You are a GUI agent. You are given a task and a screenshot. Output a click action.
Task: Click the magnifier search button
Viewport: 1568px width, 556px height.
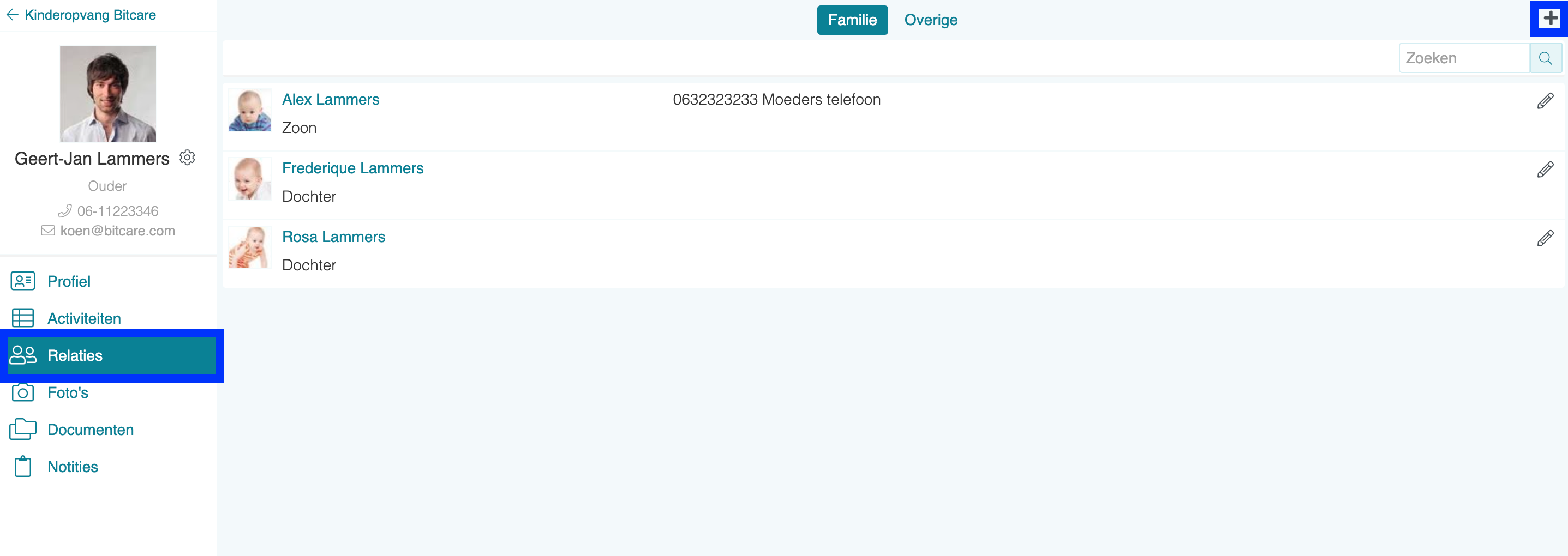click(x=1546, y=58)
